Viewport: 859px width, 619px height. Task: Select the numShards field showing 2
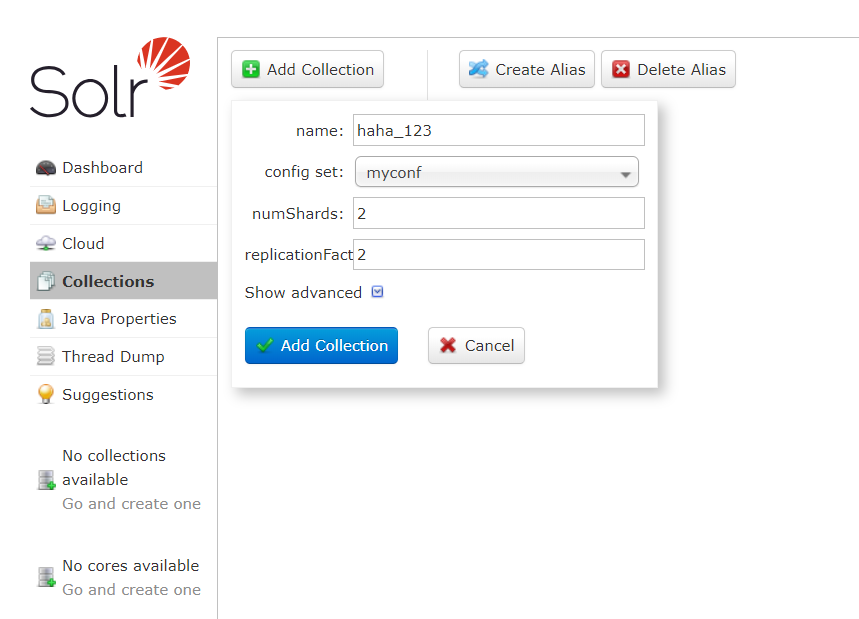tap(498, 213)
